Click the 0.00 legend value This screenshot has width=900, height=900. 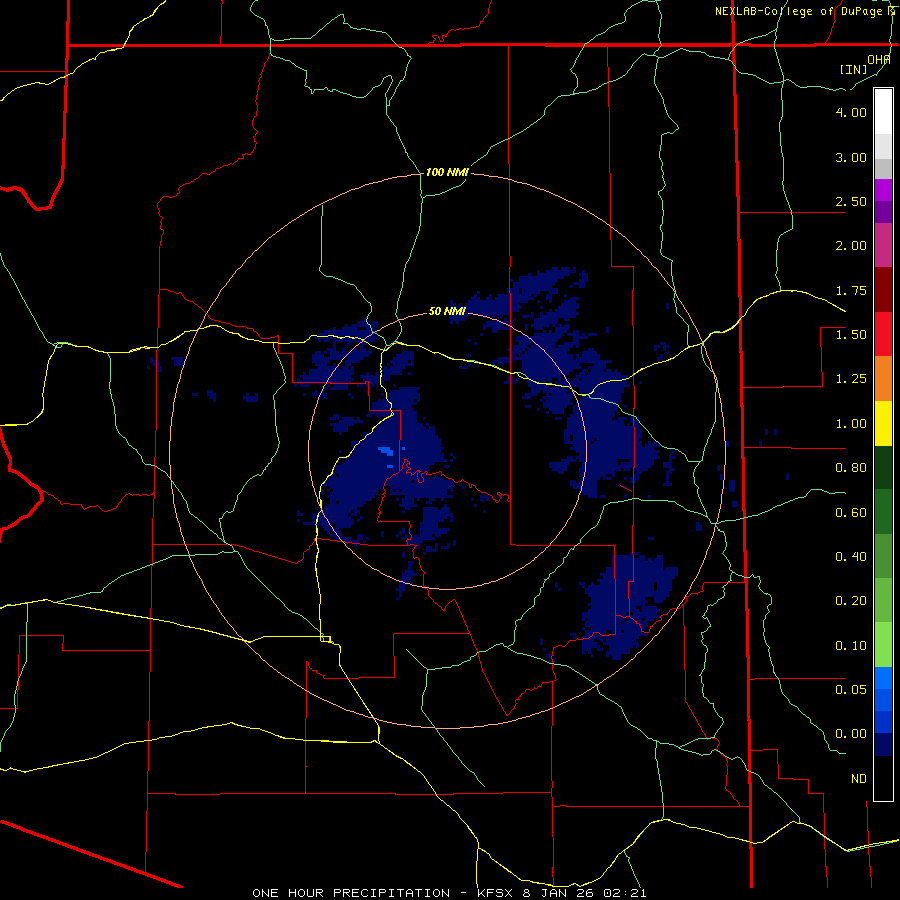coord(851,734)
